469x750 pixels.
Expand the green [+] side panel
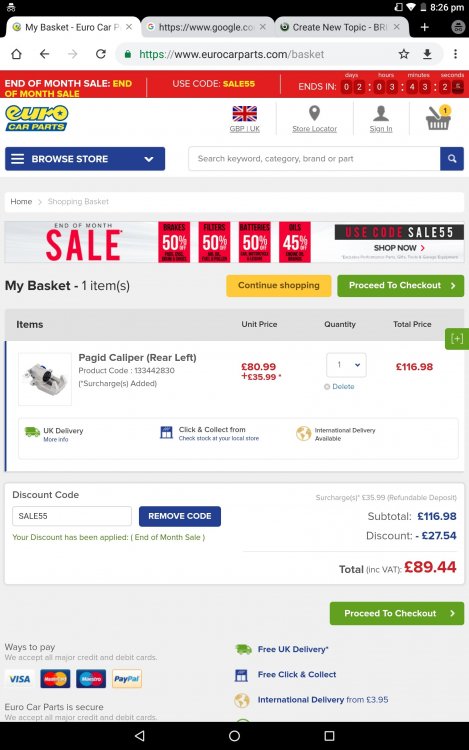click(x=457, y=339)
